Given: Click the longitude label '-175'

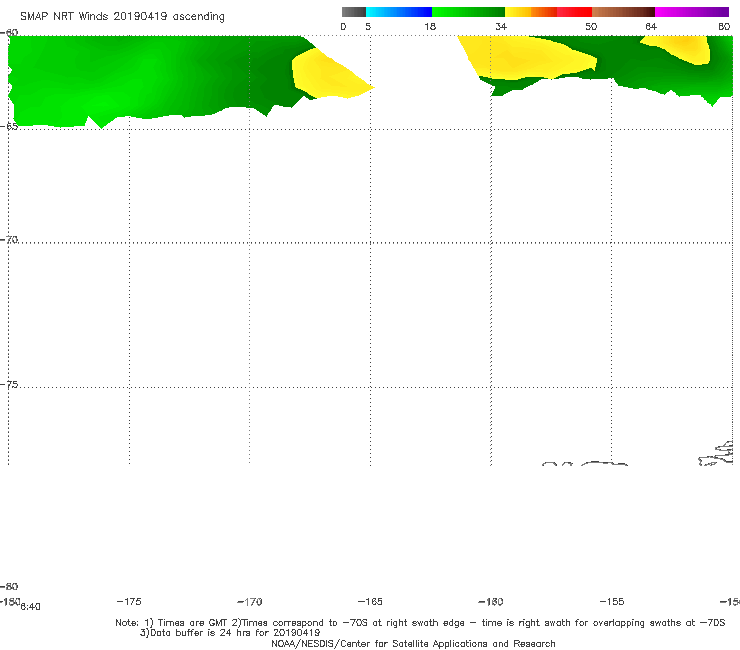Looking at the screenshot, I should [x=129, y=601].
